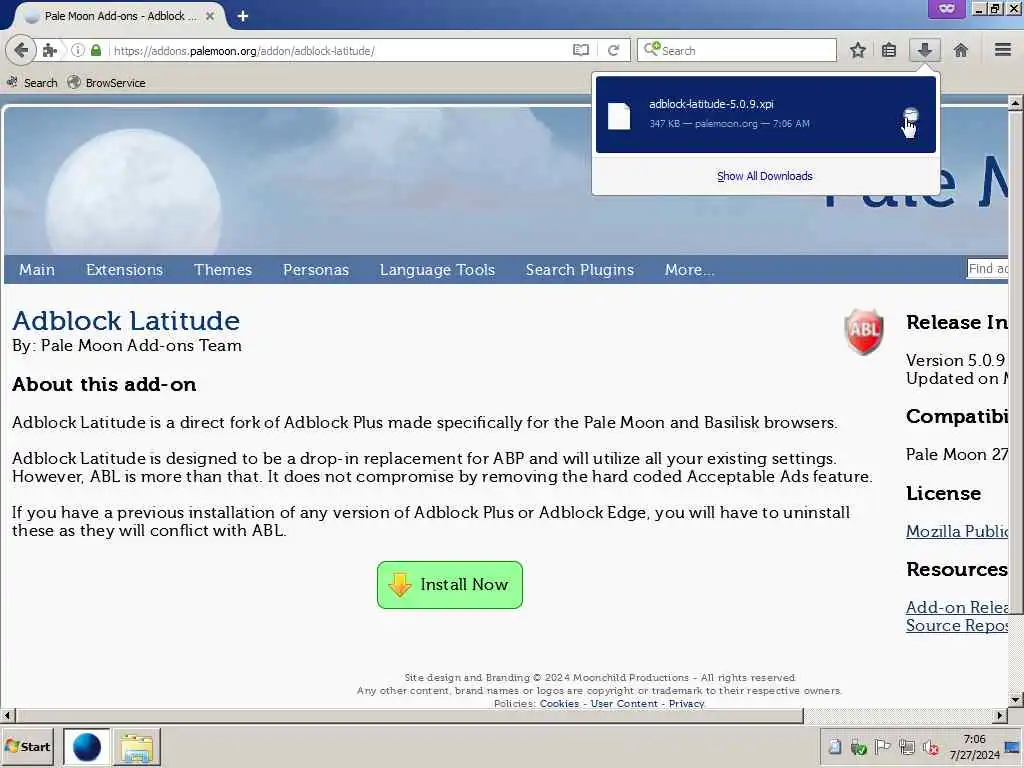1024x768 pixels.
Task: Open Windows Explorer from the taskbar
Action: coord(136,747)
